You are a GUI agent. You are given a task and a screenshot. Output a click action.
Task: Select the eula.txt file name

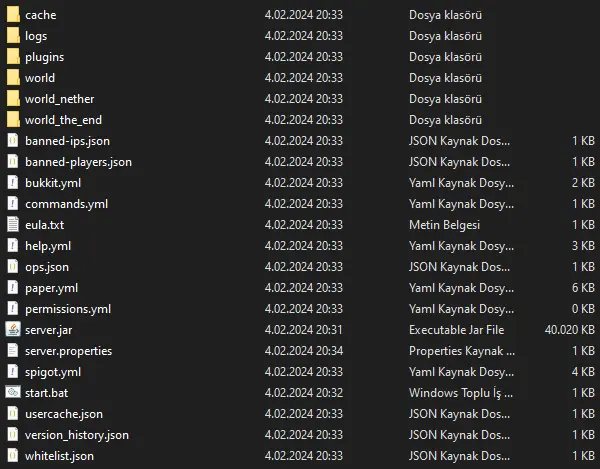[44, 225]
